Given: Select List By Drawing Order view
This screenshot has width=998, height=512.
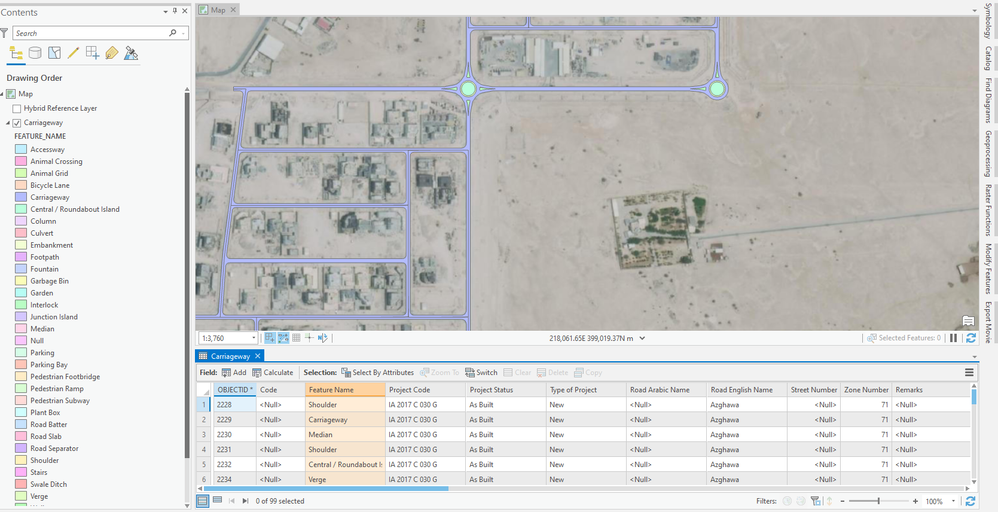Looking at the screenshot, I should pos(16,53).
